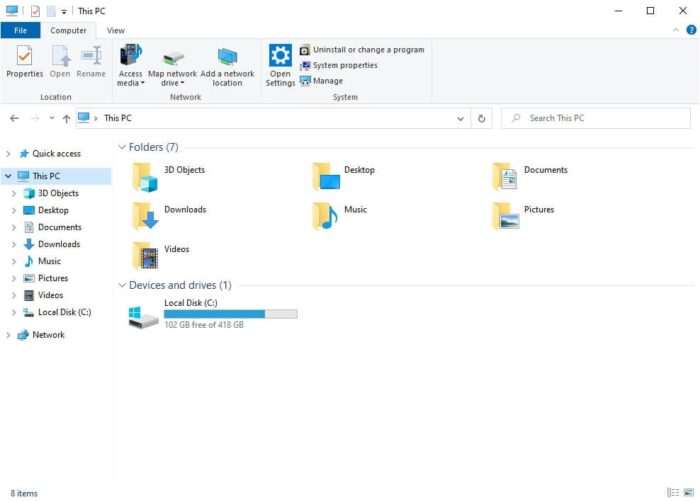Open System properties from ribbon

coord(338,65)
